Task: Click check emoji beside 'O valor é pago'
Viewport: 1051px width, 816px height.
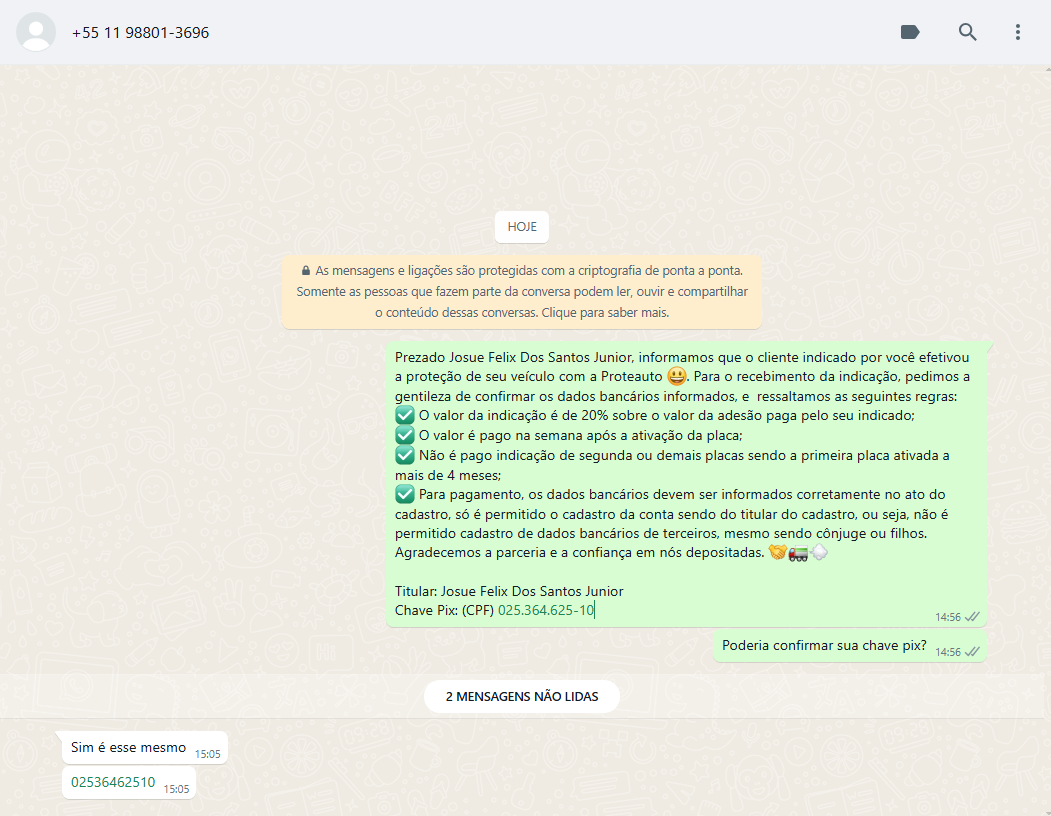Action: pyautogui.click(x=405, y=435)
